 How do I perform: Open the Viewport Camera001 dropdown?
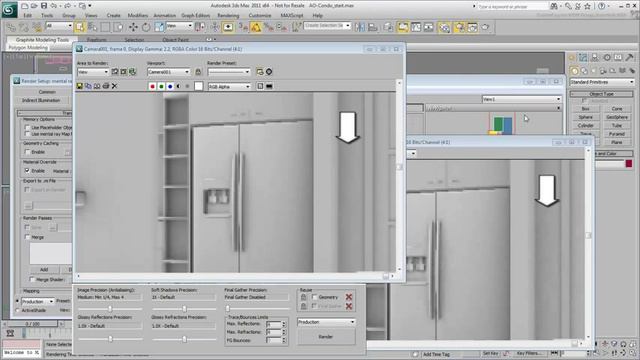[x=169, y=72]
